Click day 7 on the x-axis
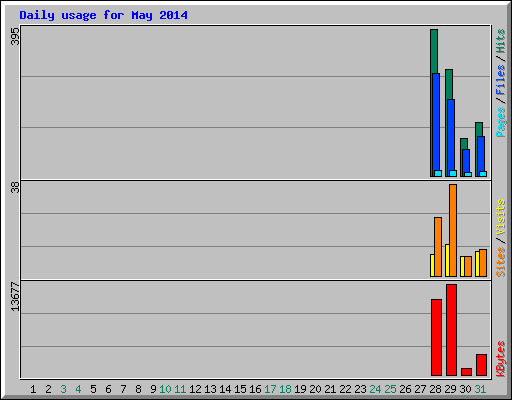The image size is (512, 400). (x=123, y=389)
